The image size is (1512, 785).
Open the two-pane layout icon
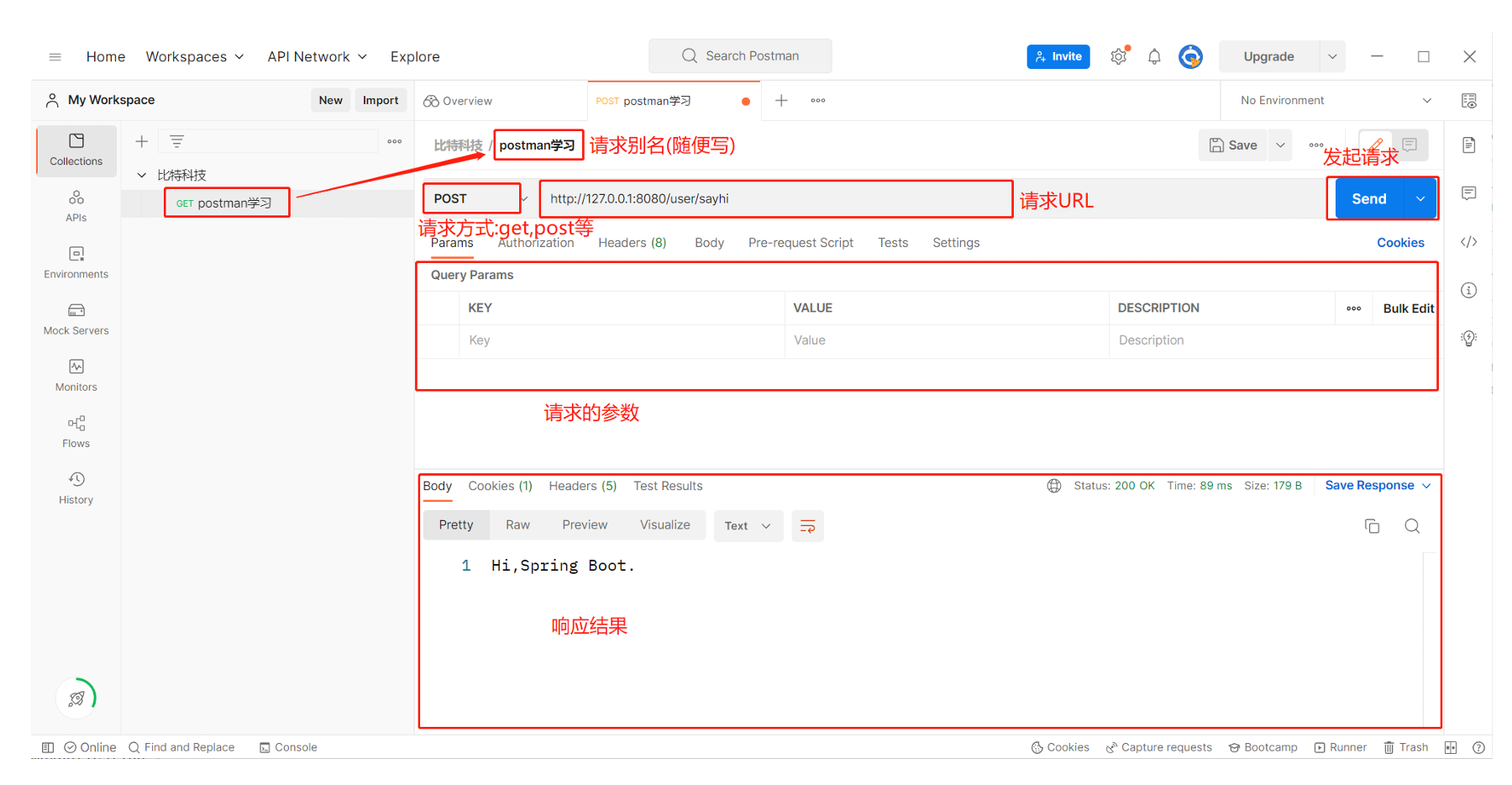point(1451,747)
